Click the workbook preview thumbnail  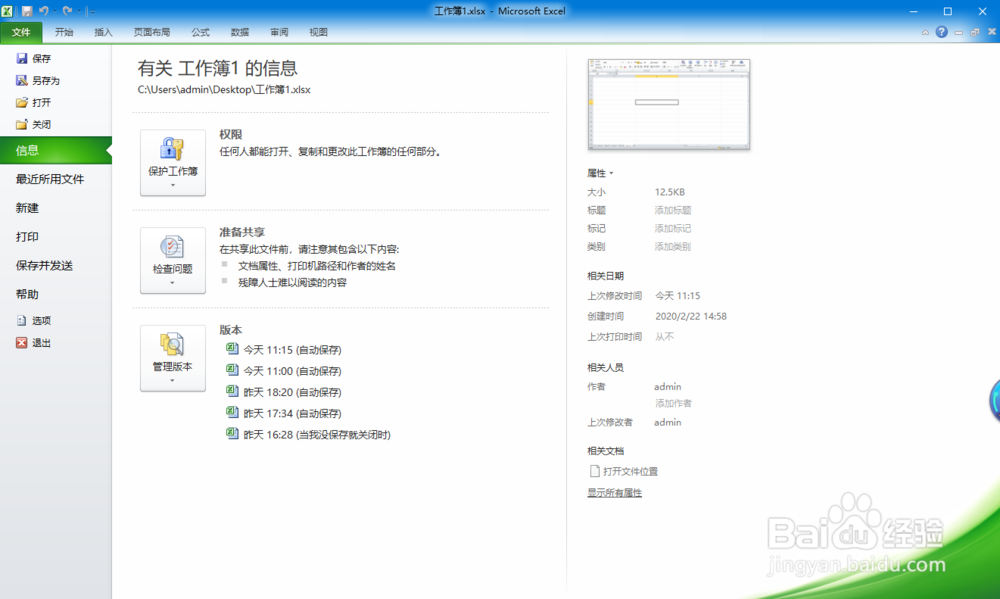tap(668, 104)
